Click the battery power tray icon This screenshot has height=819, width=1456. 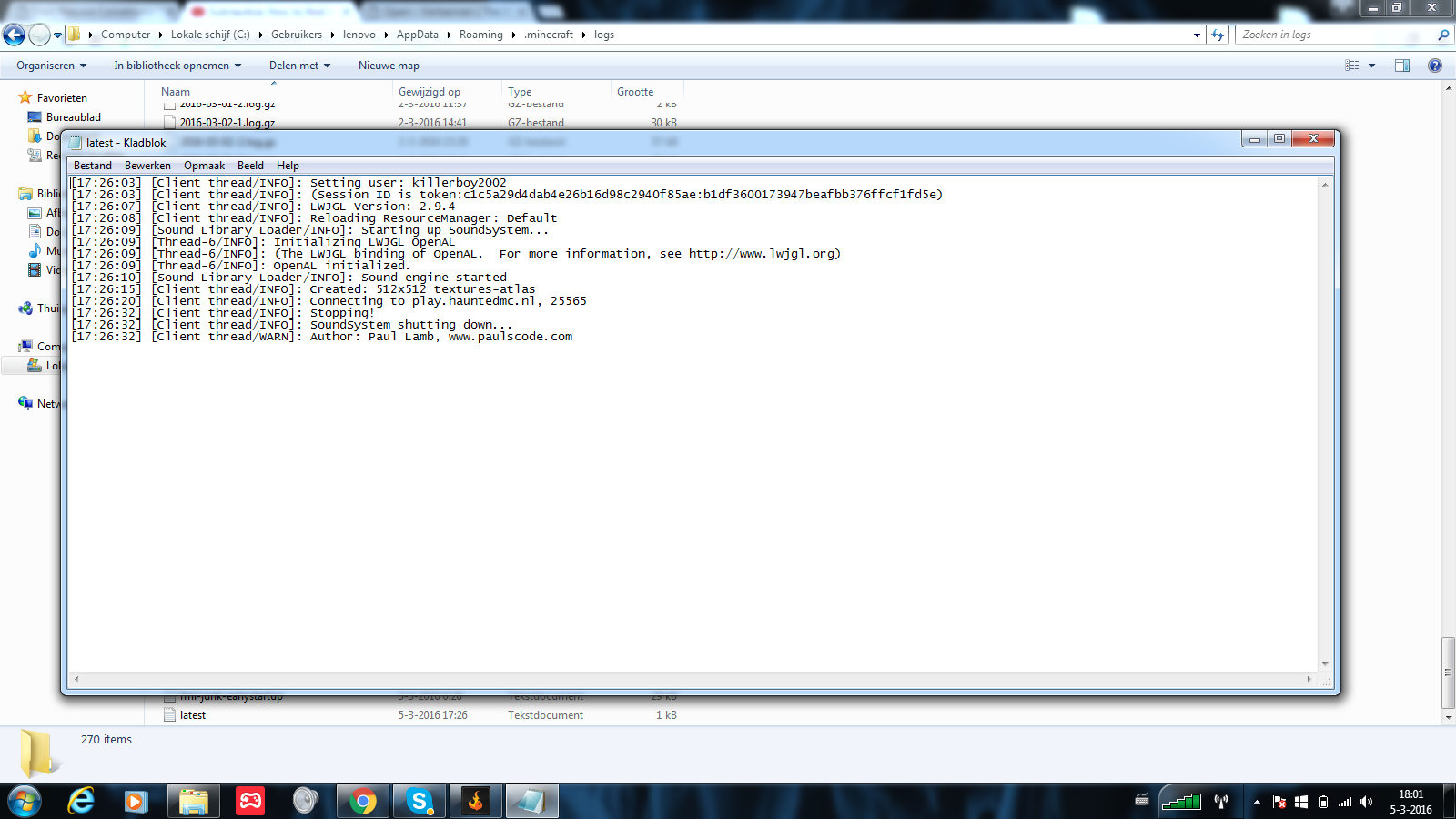(1323, 802)
